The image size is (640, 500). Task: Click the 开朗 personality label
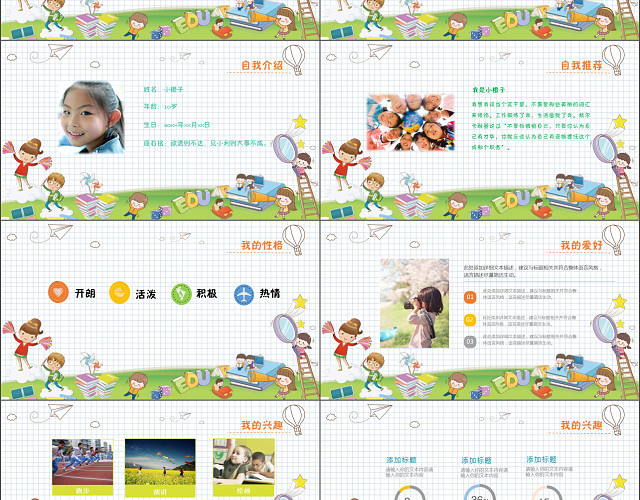(85, 293)
